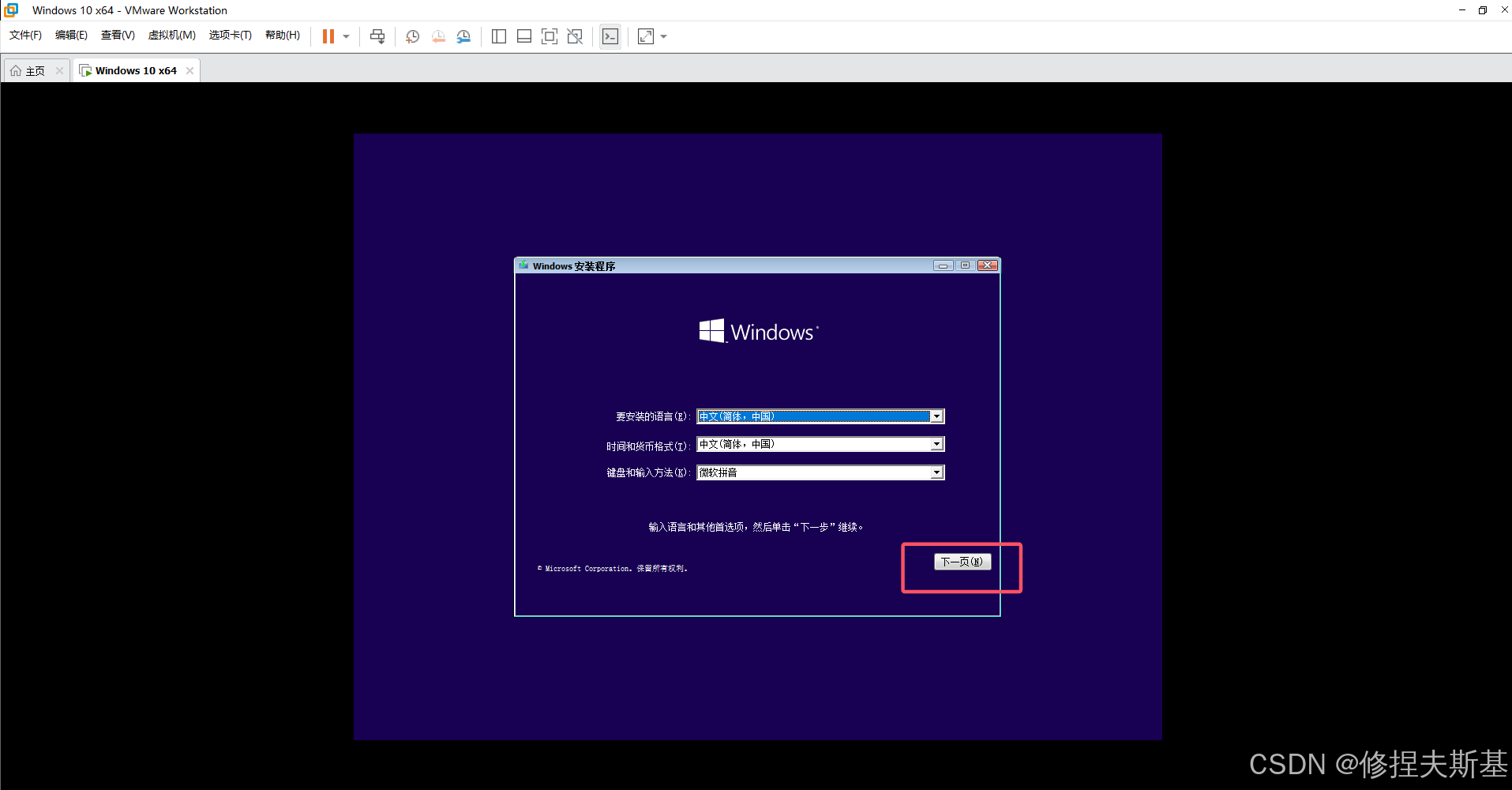Enable Unity mode icon in toolbar
This screenshot has width=1512, height=790.
click(575, 36)
